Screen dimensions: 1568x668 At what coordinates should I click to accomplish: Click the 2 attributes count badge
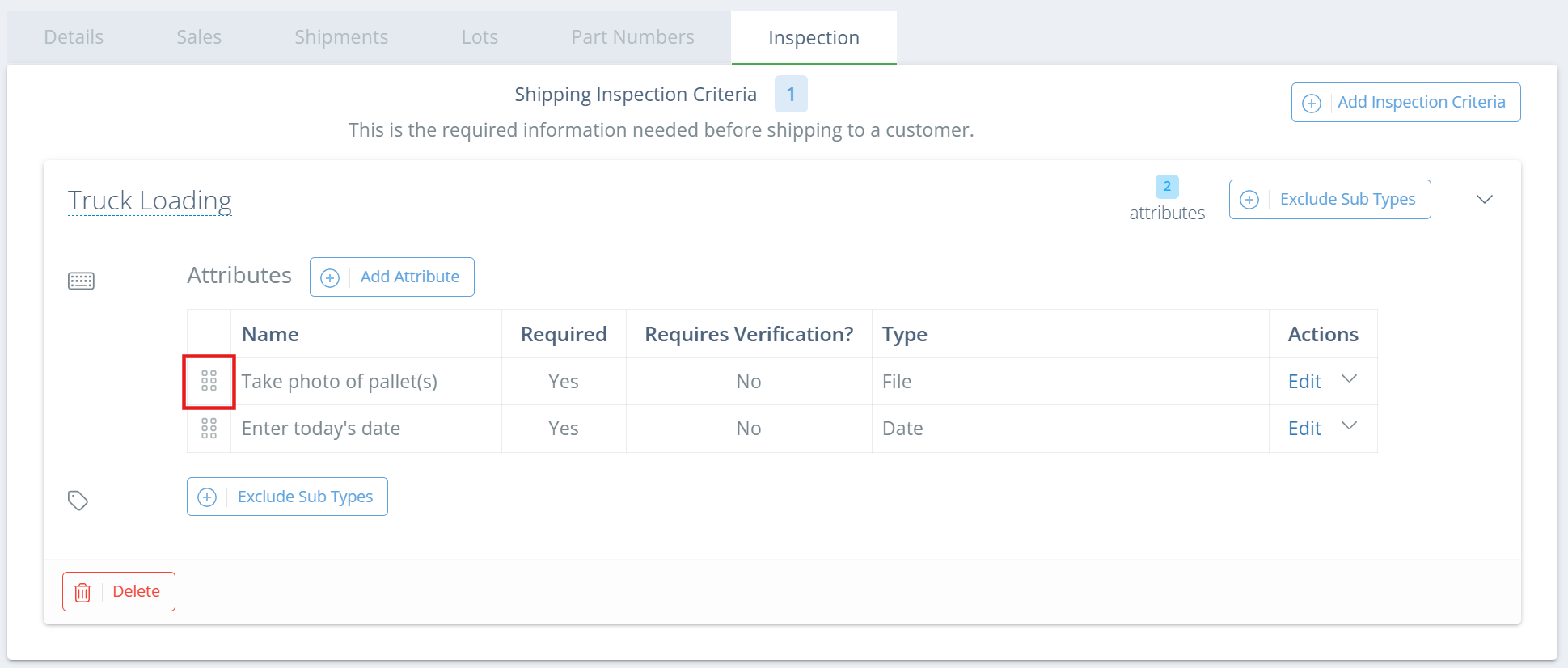[1167, 187]
